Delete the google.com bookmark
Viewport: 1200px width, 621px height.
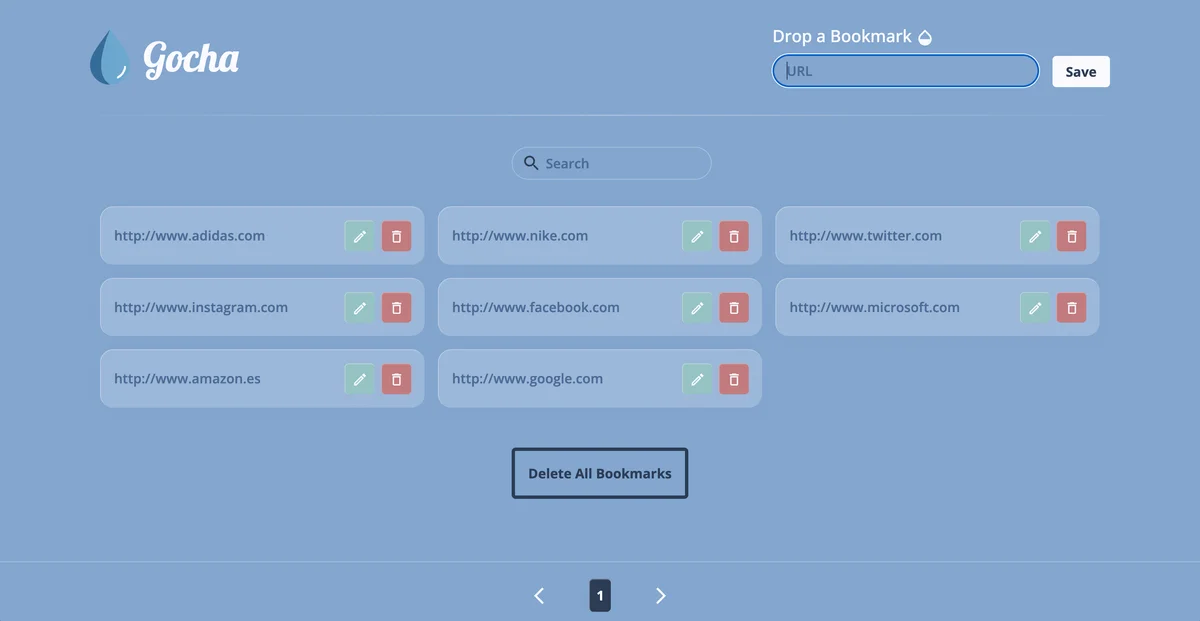click(x=734, y=379)
